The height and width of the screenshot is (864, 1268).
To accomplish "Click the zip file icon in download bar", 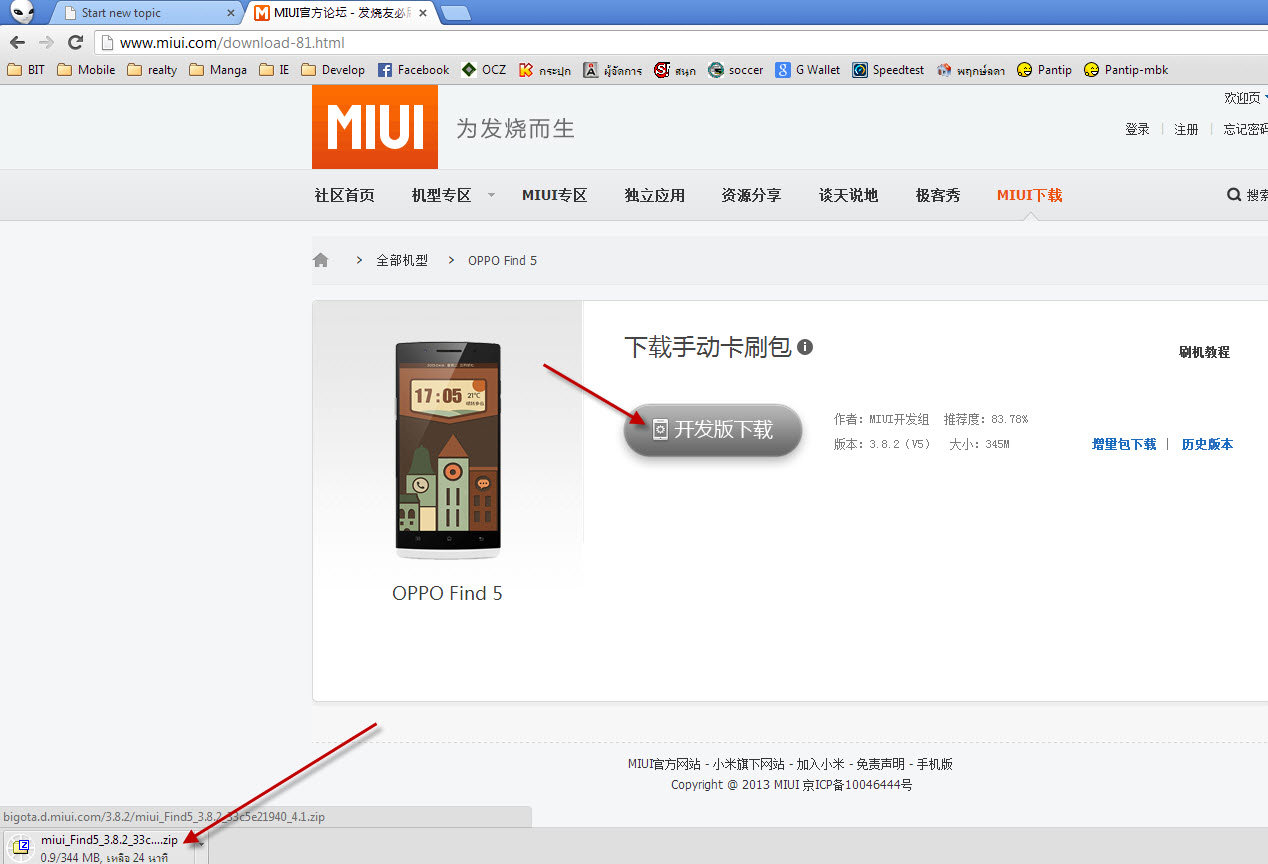I will pos(20,847).
